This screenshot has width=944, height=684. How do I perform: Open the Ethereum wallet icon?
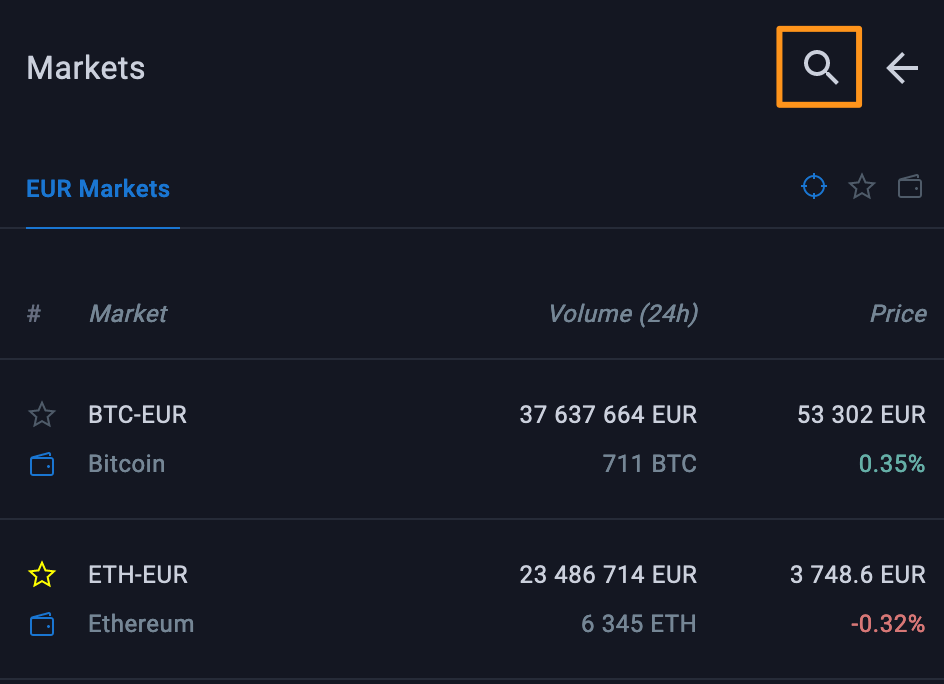click(42, 624)
